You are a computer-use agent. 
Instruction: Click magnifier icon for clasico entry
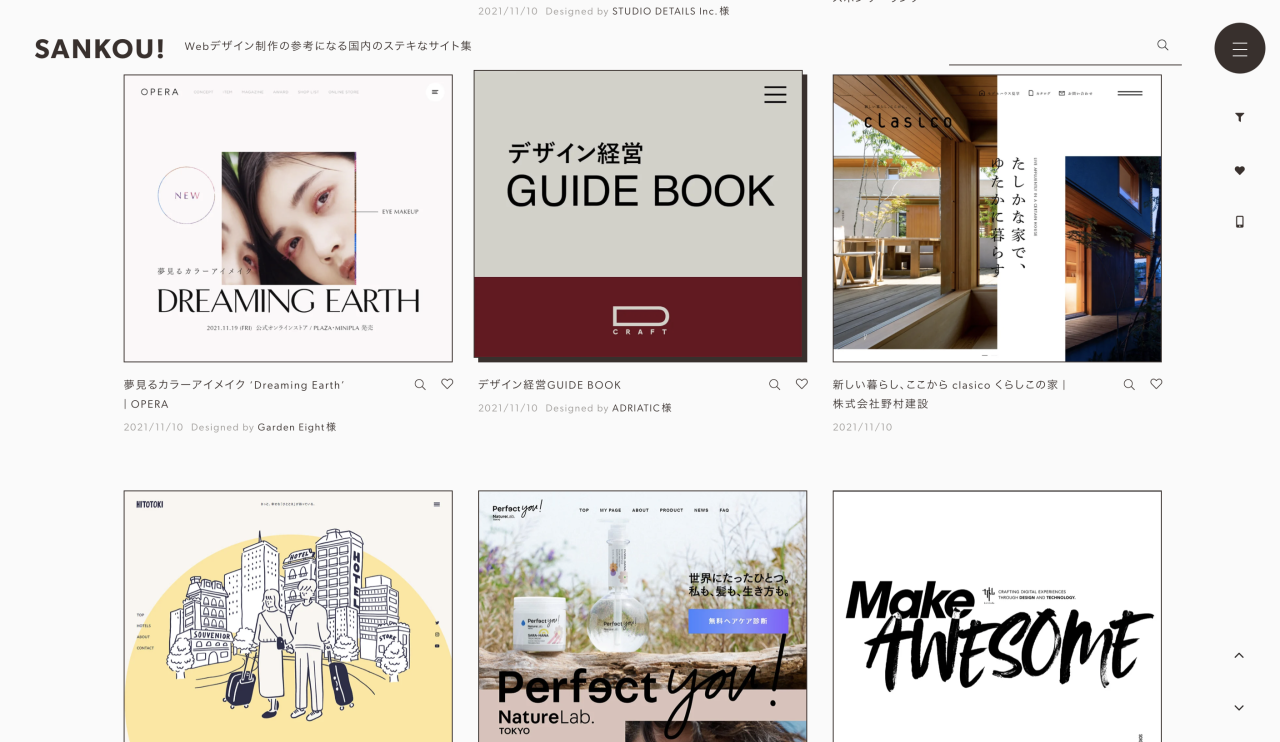pyautogui.click(x=1129, y=384)
